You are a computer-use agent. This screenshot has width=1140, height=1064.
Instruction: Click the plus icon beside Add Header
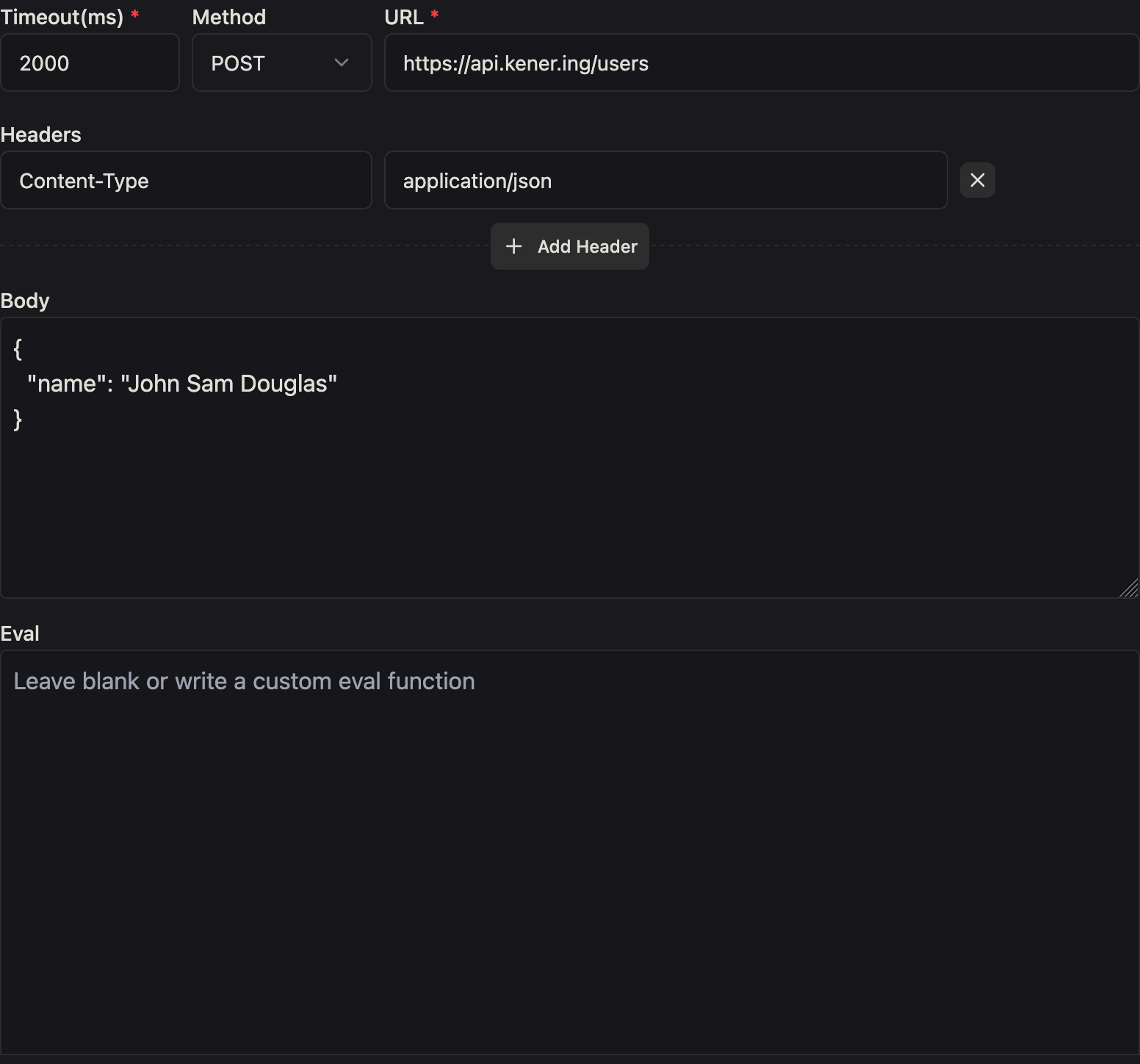pyautogui.click(x=514, y=246)
